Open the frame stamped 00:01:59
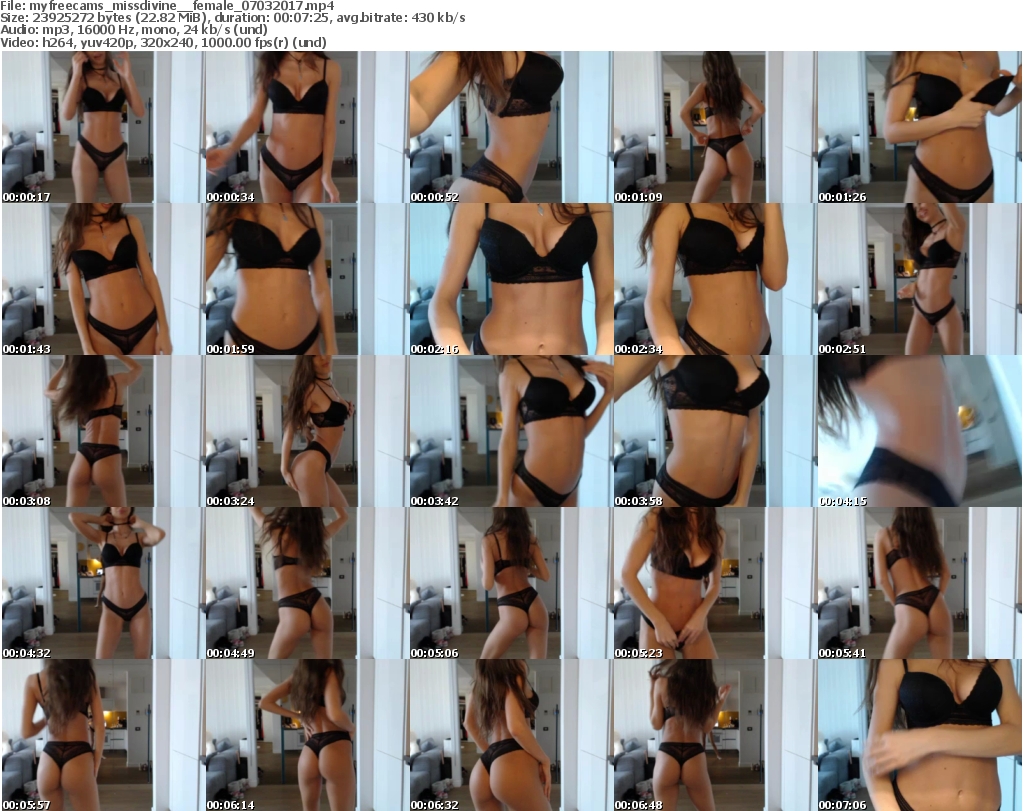 tap(307, 279)
